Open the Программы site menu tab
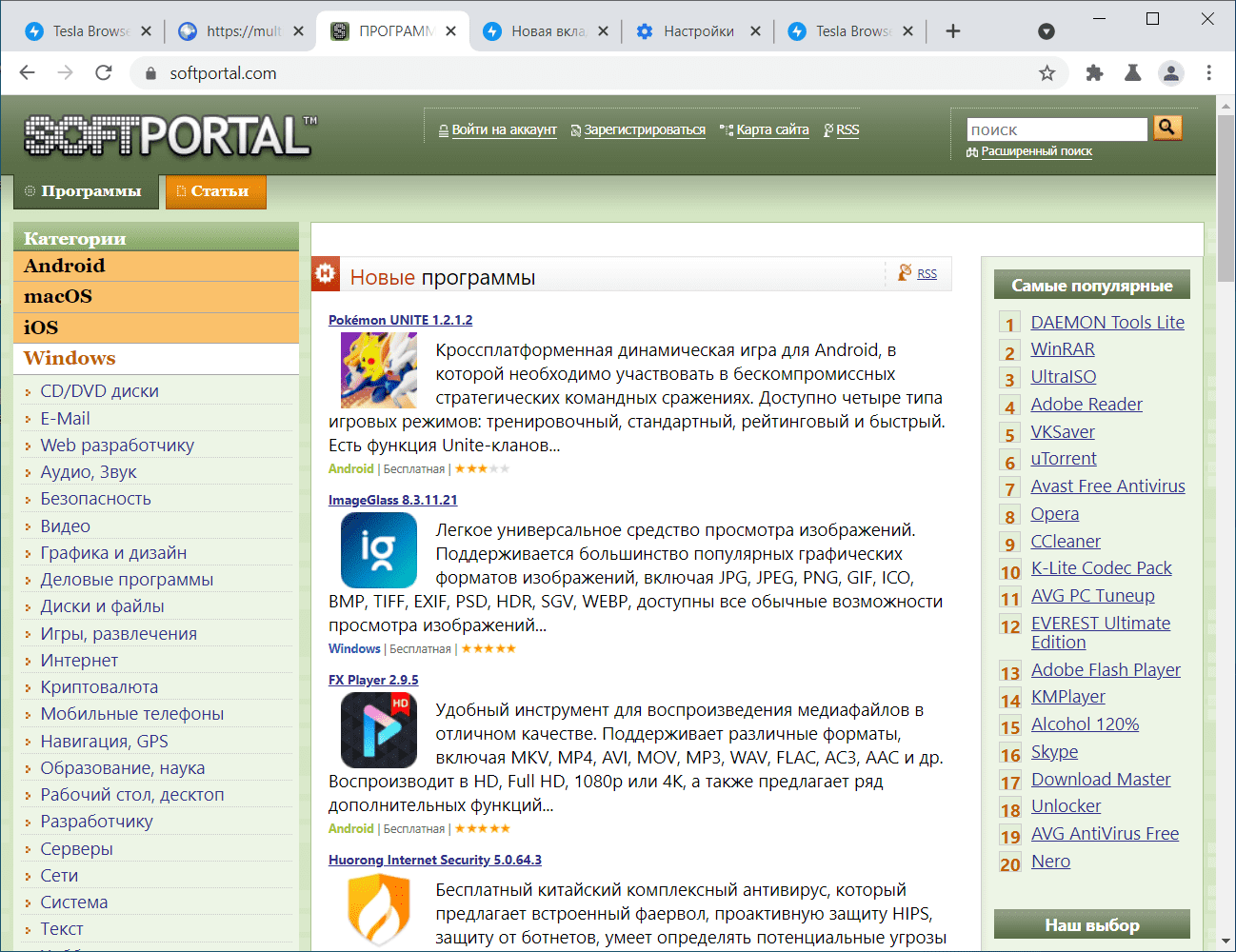Screen dimensions: 1236x952 tap(86, 191)
